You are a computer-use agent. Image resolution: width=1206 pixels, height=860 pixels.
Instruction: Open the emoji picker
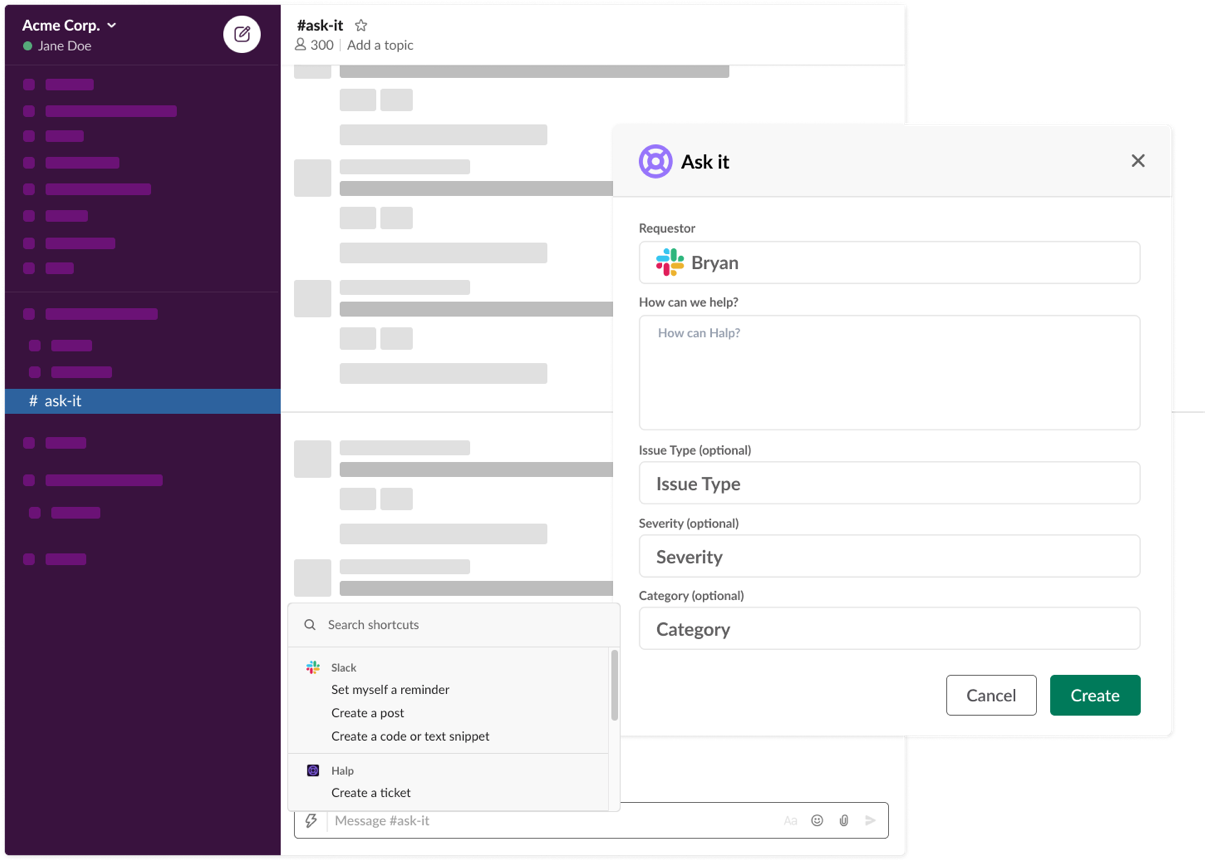tap(817, 821)
